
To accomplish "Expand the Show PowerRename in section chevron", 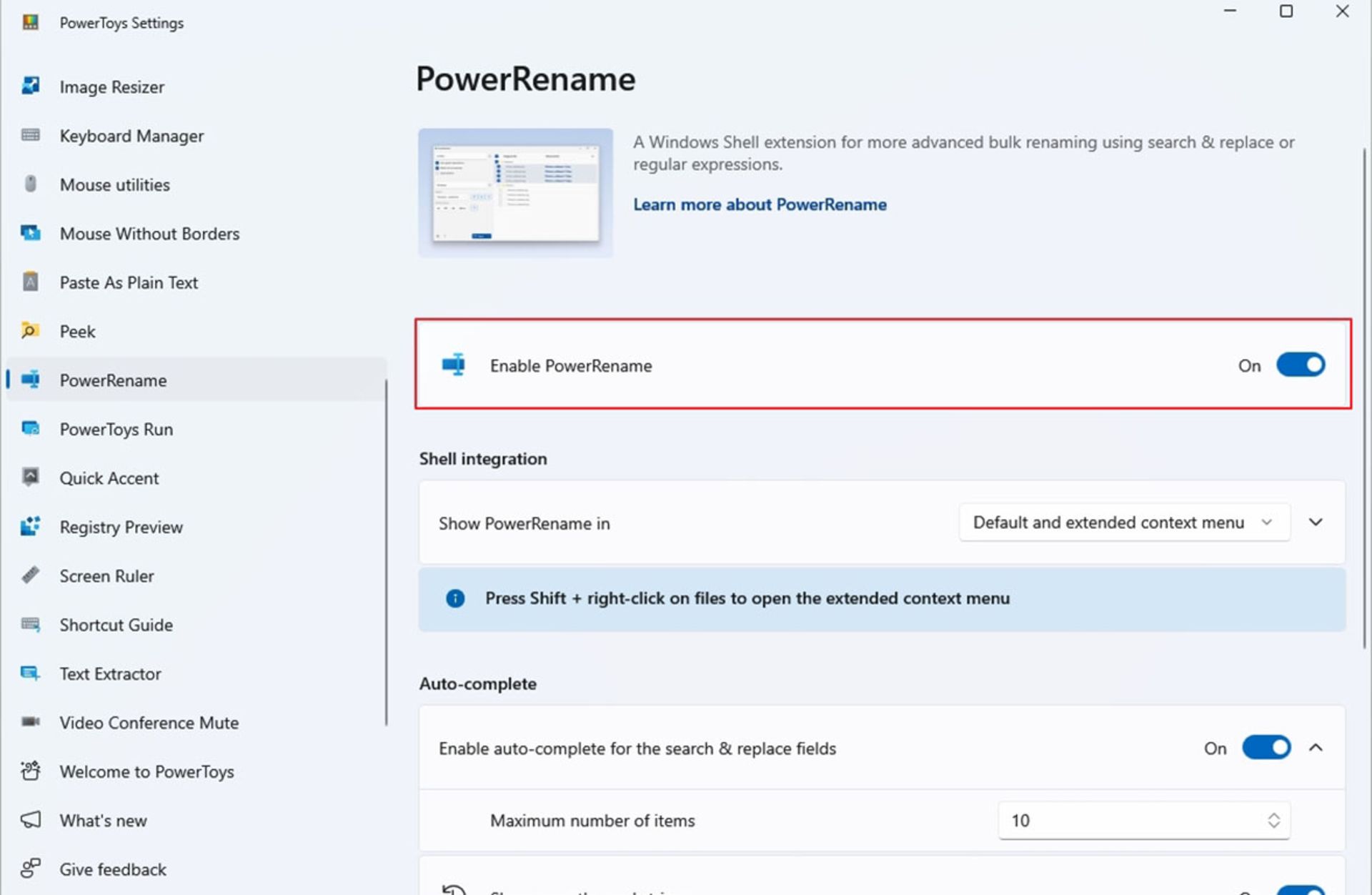I will pos(1316,523).
